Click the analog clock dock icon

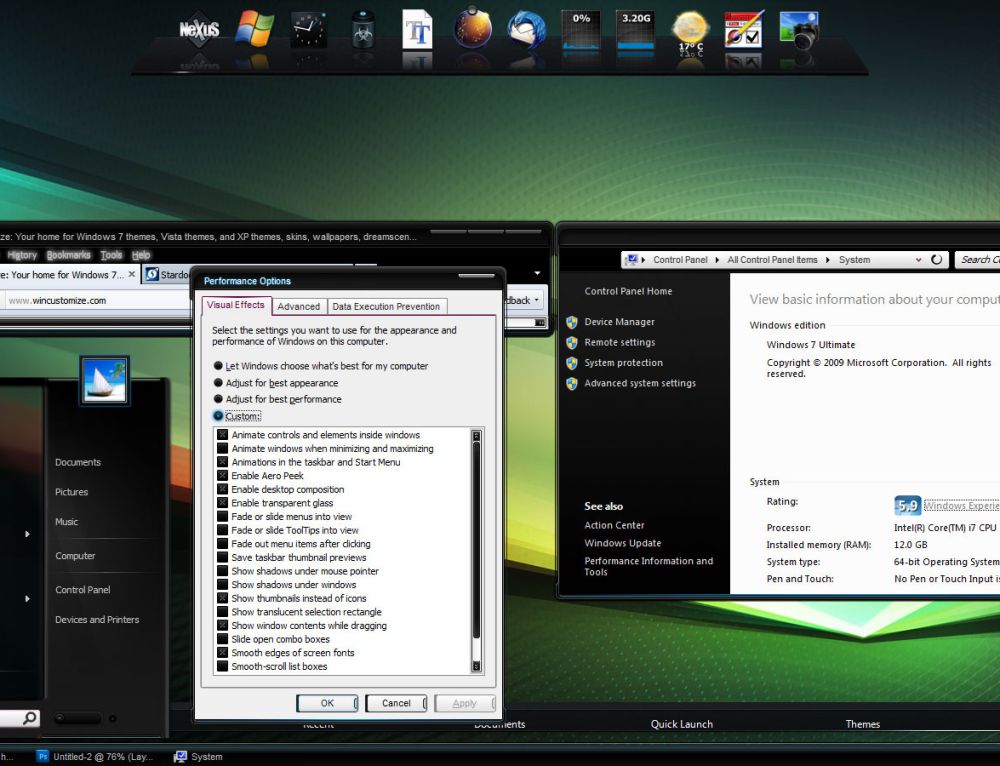pos(309,29)
